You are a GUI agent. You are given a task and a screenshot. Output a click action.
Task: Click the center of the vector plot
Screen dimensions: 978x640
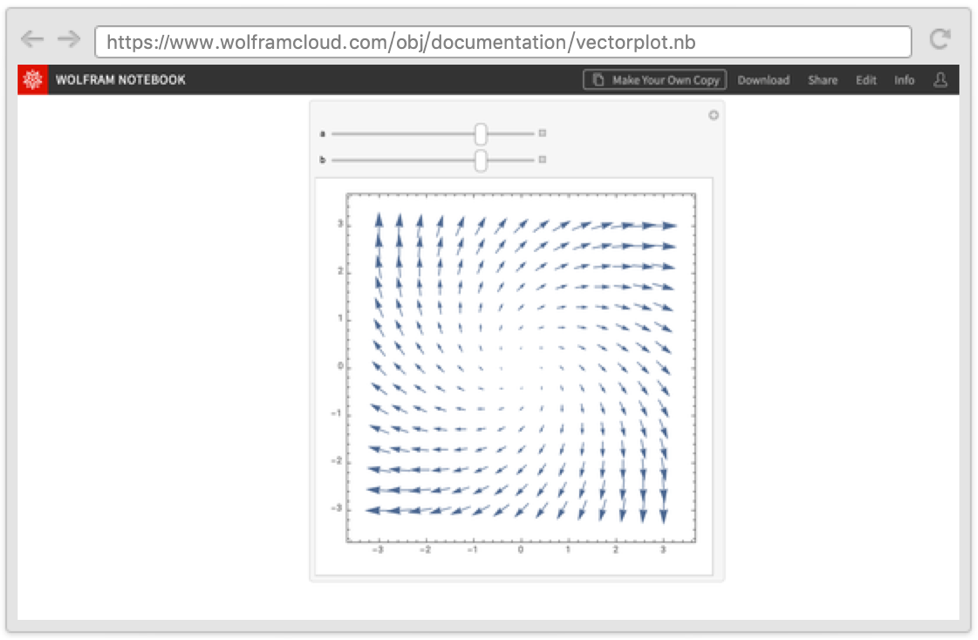(x=520, y=368)
